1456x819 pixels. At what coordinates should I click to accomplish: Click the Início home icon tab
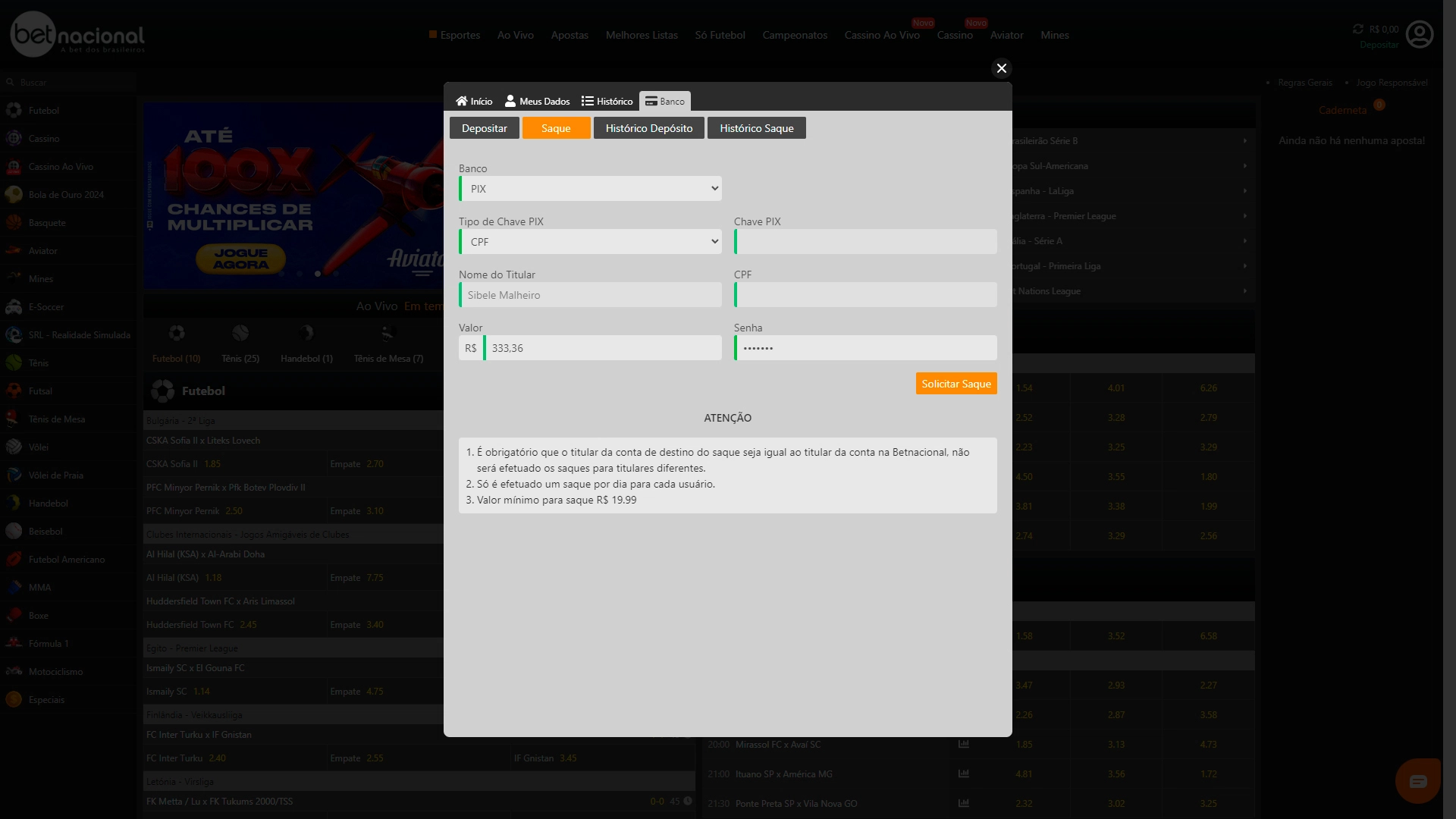(474, 101)
